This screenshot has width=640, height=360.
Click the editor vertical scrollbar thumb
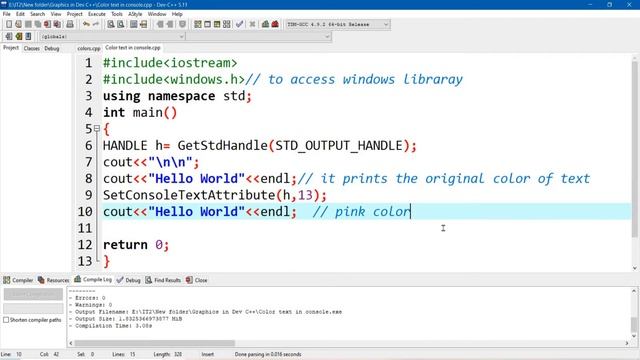(634, 149)
